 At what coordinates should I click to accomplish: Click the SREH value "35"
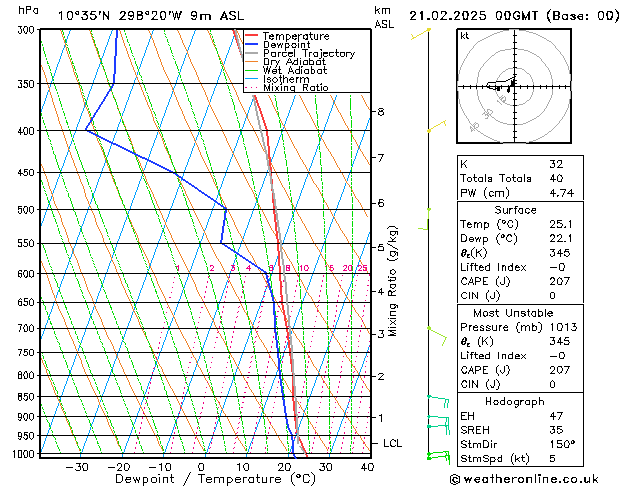tap(556, 430)
